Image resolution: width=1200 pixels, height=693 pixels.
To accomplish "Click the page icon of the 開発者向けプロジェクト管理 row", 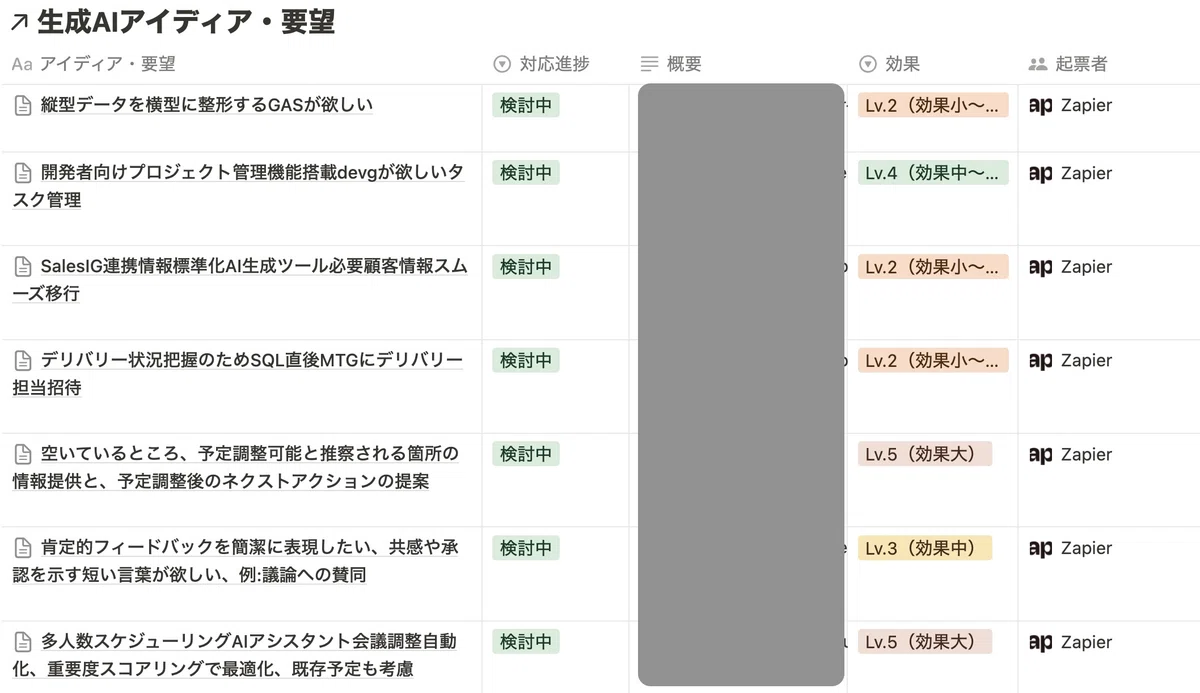I will 22,172.
